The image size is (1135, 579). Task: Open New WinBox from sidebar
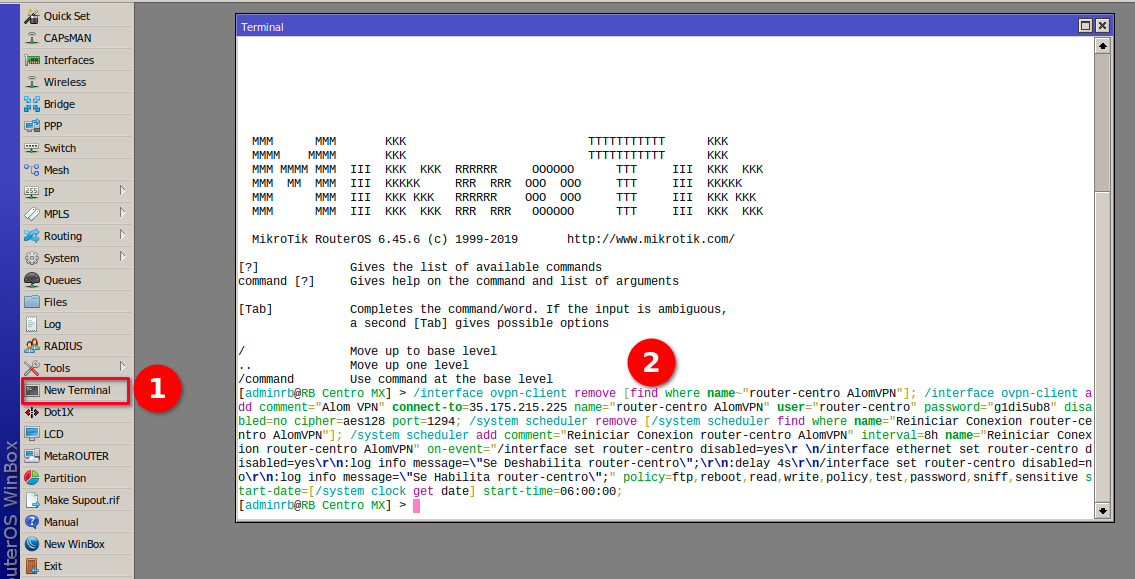[x=73, y=544]
